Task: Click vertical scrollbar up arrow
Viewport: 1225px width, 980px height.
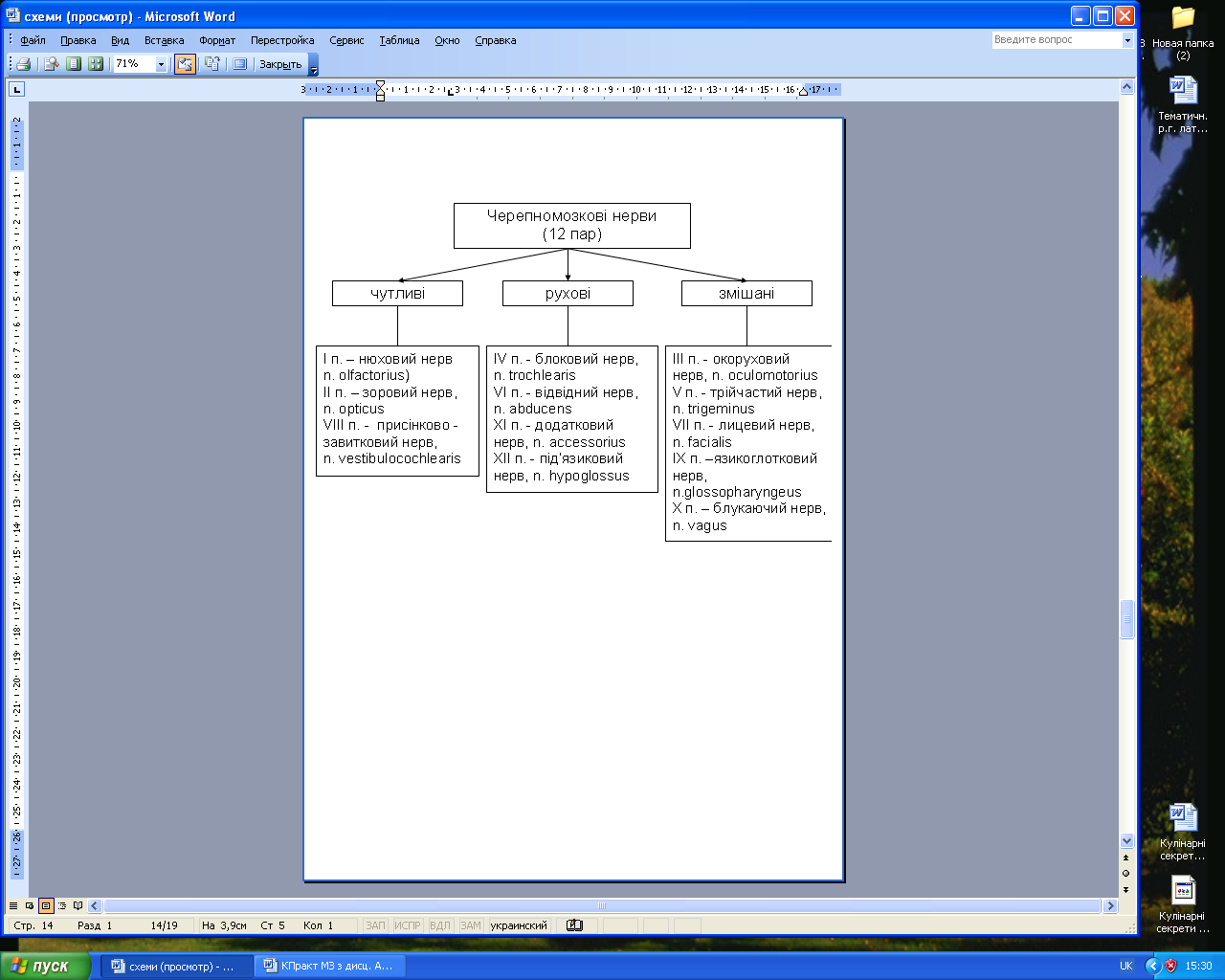Action: 1126,87
